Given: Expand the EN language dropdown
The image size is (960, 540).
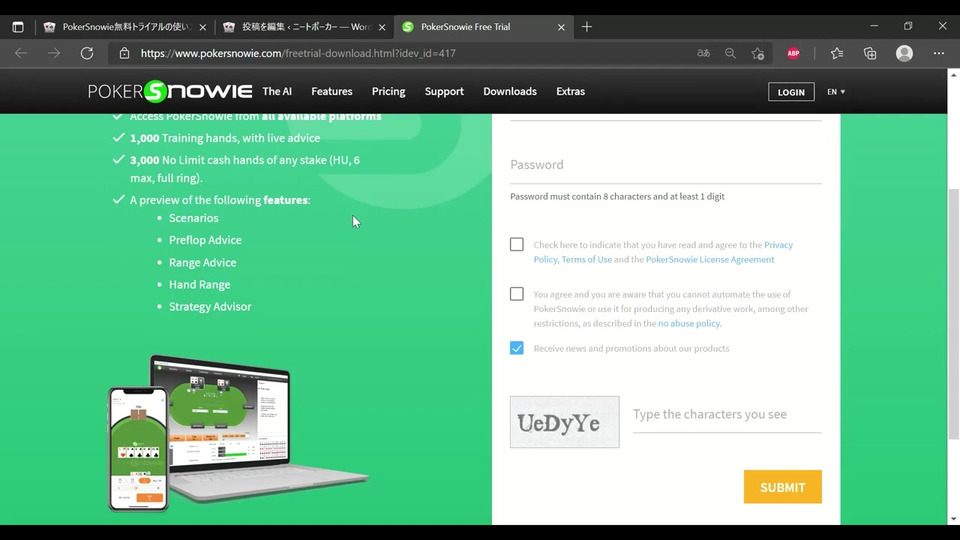Looking at the screenshot, I should pos(836,92).
